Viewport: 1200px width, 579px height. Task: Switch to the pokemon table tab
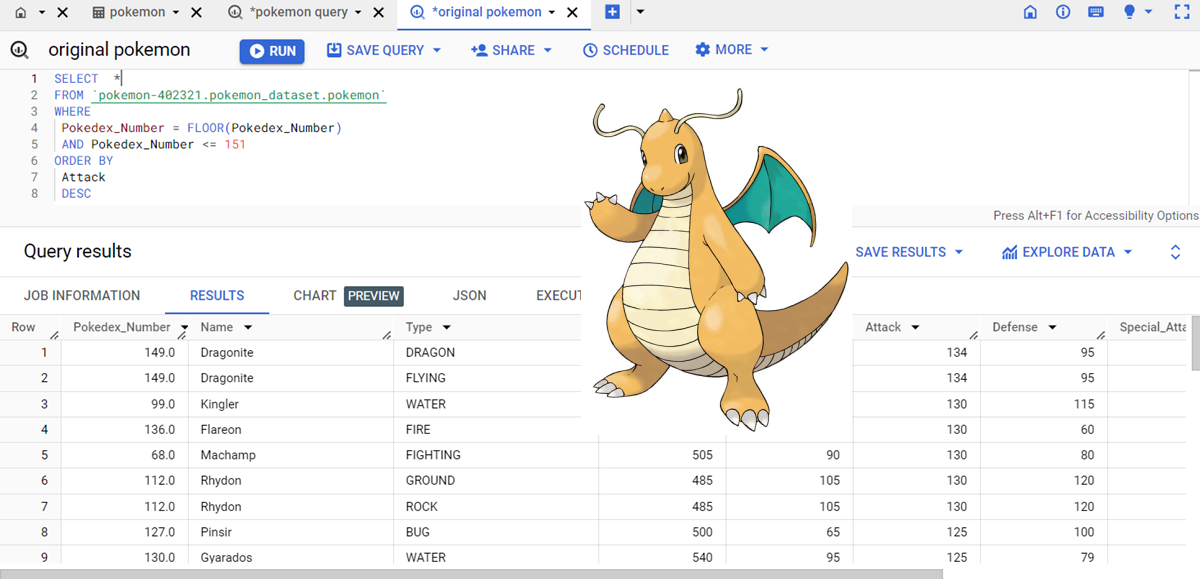(x=128, y=13)
